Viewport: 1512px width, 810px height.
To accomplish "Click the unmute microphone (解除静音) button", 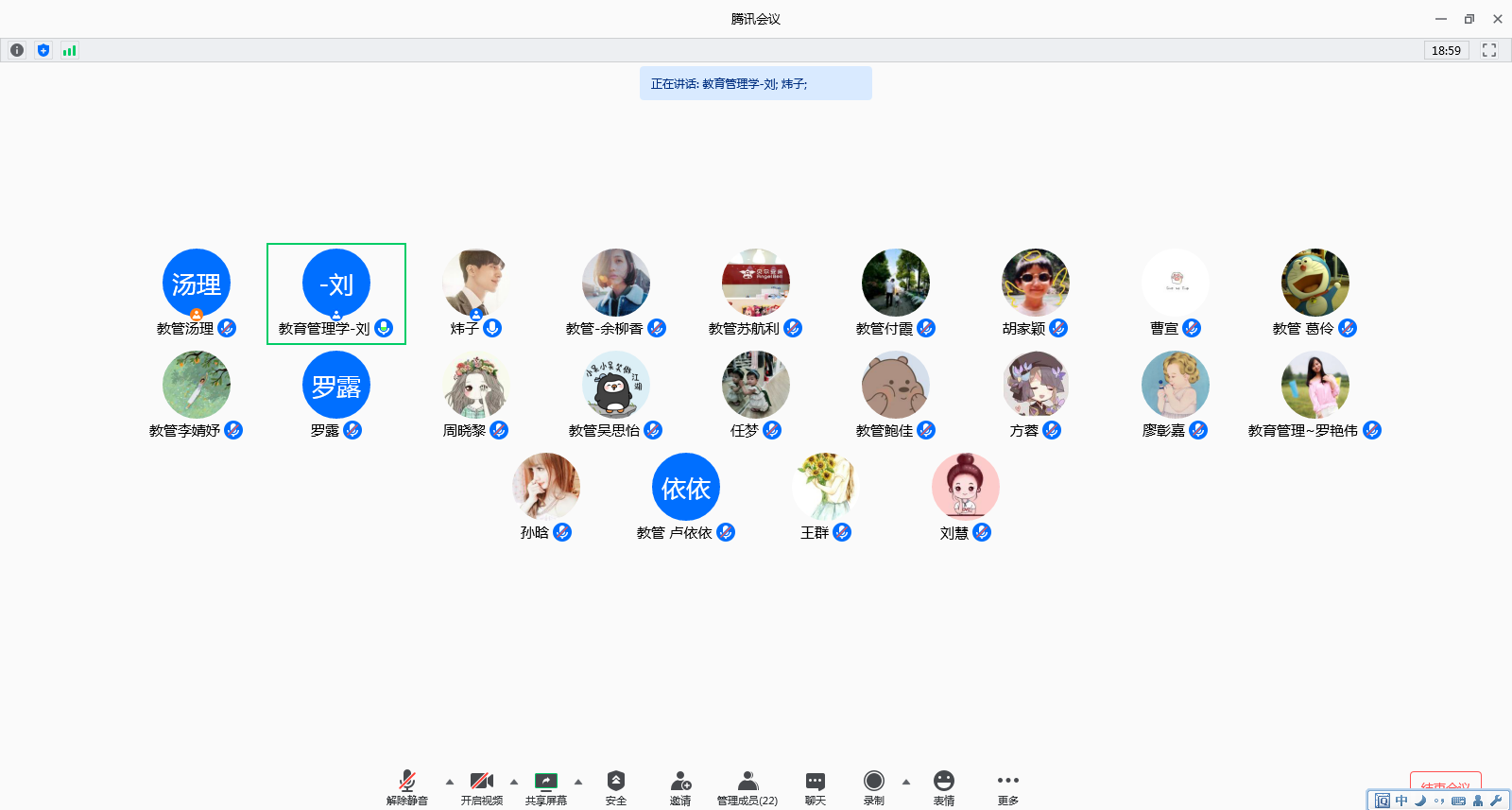I will pyautogui.click(x=407, y=785).
